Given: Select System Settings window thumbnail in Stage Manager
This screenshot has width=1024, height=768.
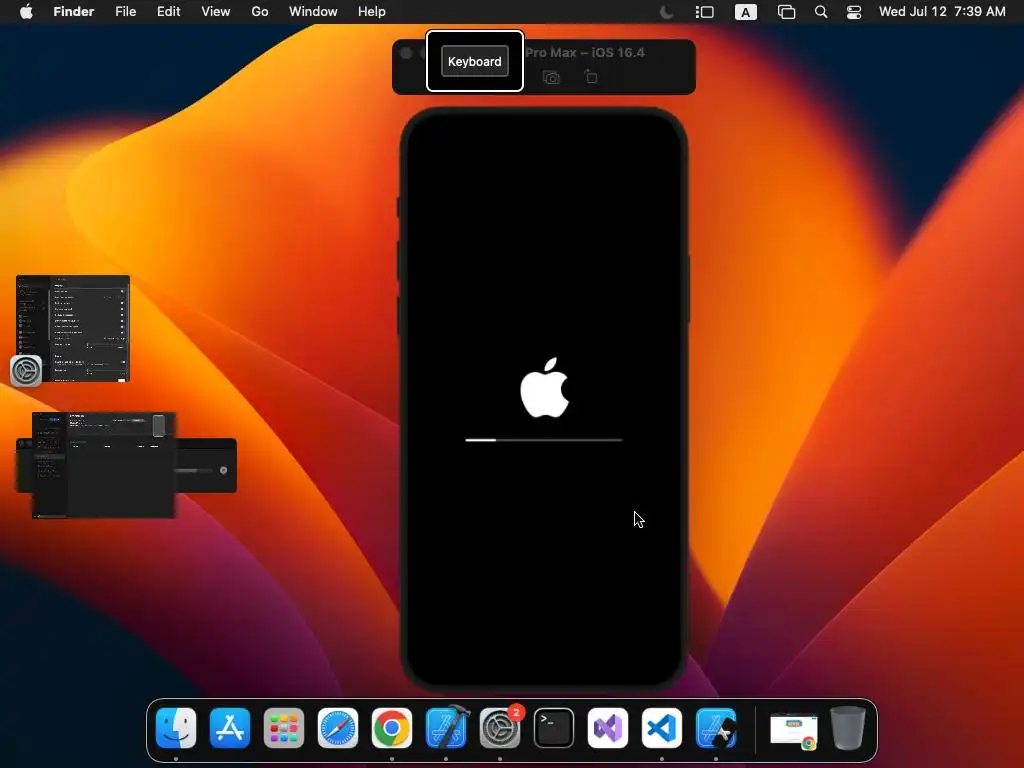Looking at the screenshot, I should click(73, 328).
